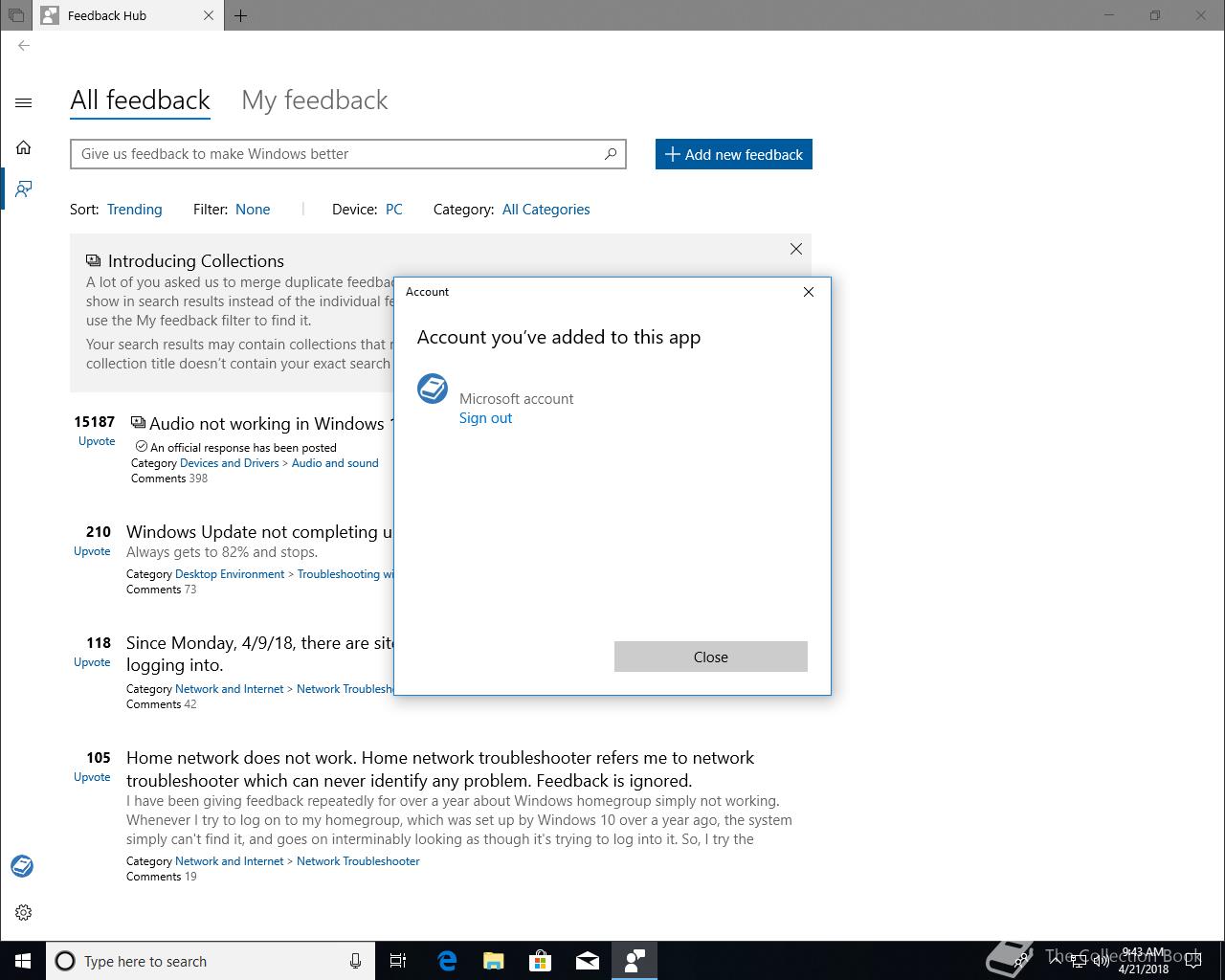This screenshot has width=1225, height=980.
Task: Upvote the Windows Update not completing feedback
Action: tap(92, 551)
